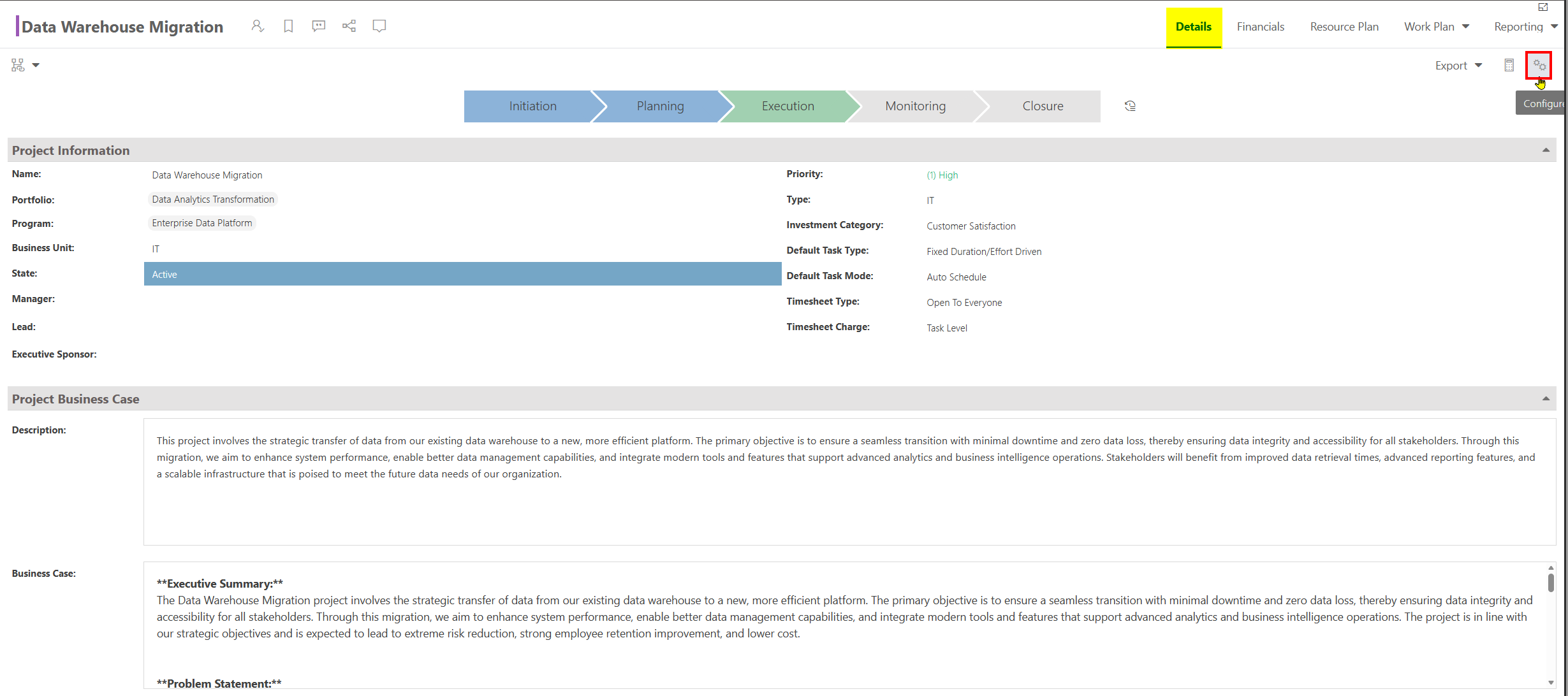Select the Monitoring phase step

(915, 106)
